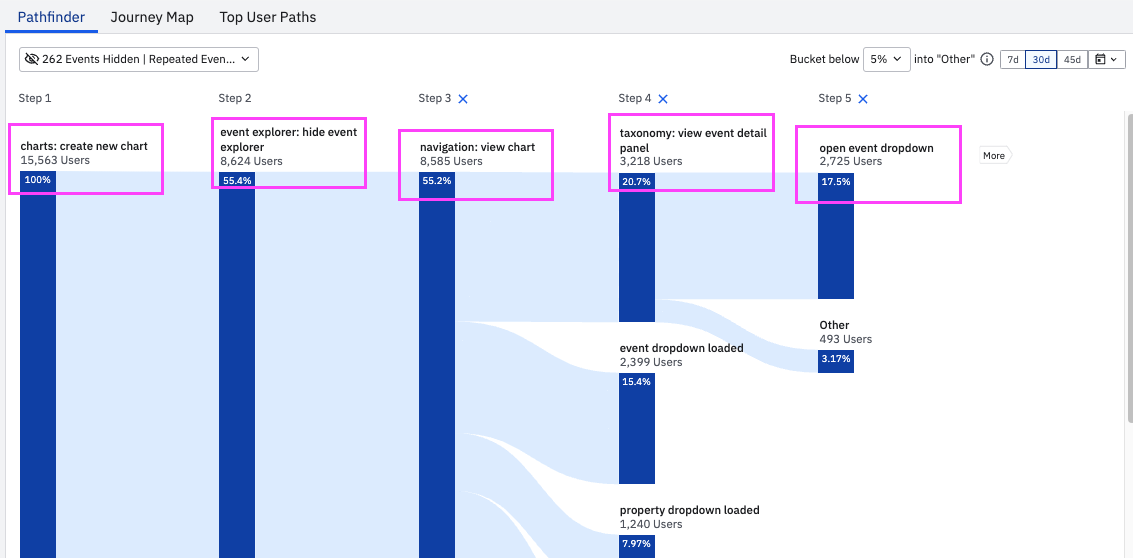
Task: Select the 30d time range
Action: (x=1041, y=60)
